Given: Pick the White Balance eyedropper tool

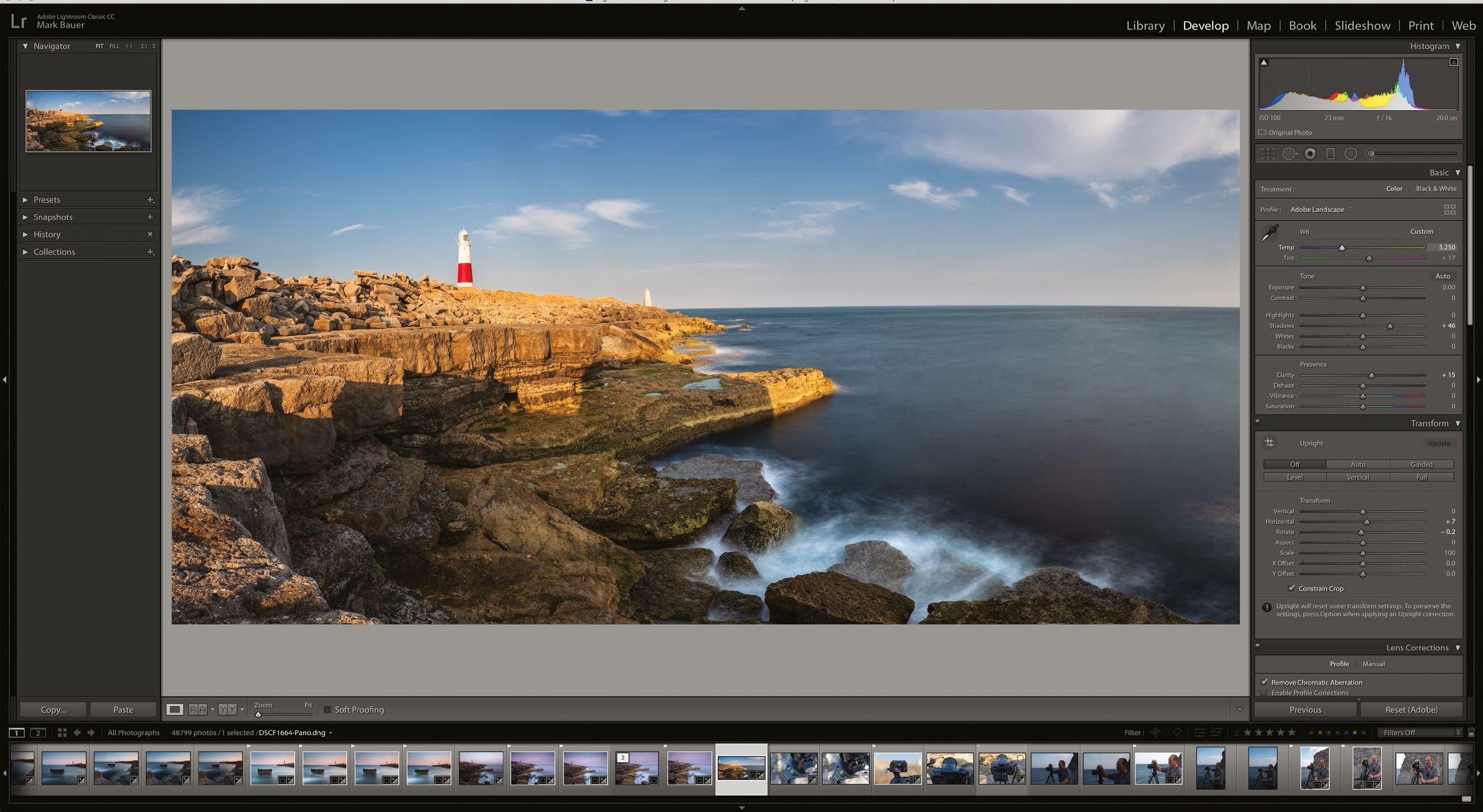Looking at the screenshot, I should click(1269, 233).
